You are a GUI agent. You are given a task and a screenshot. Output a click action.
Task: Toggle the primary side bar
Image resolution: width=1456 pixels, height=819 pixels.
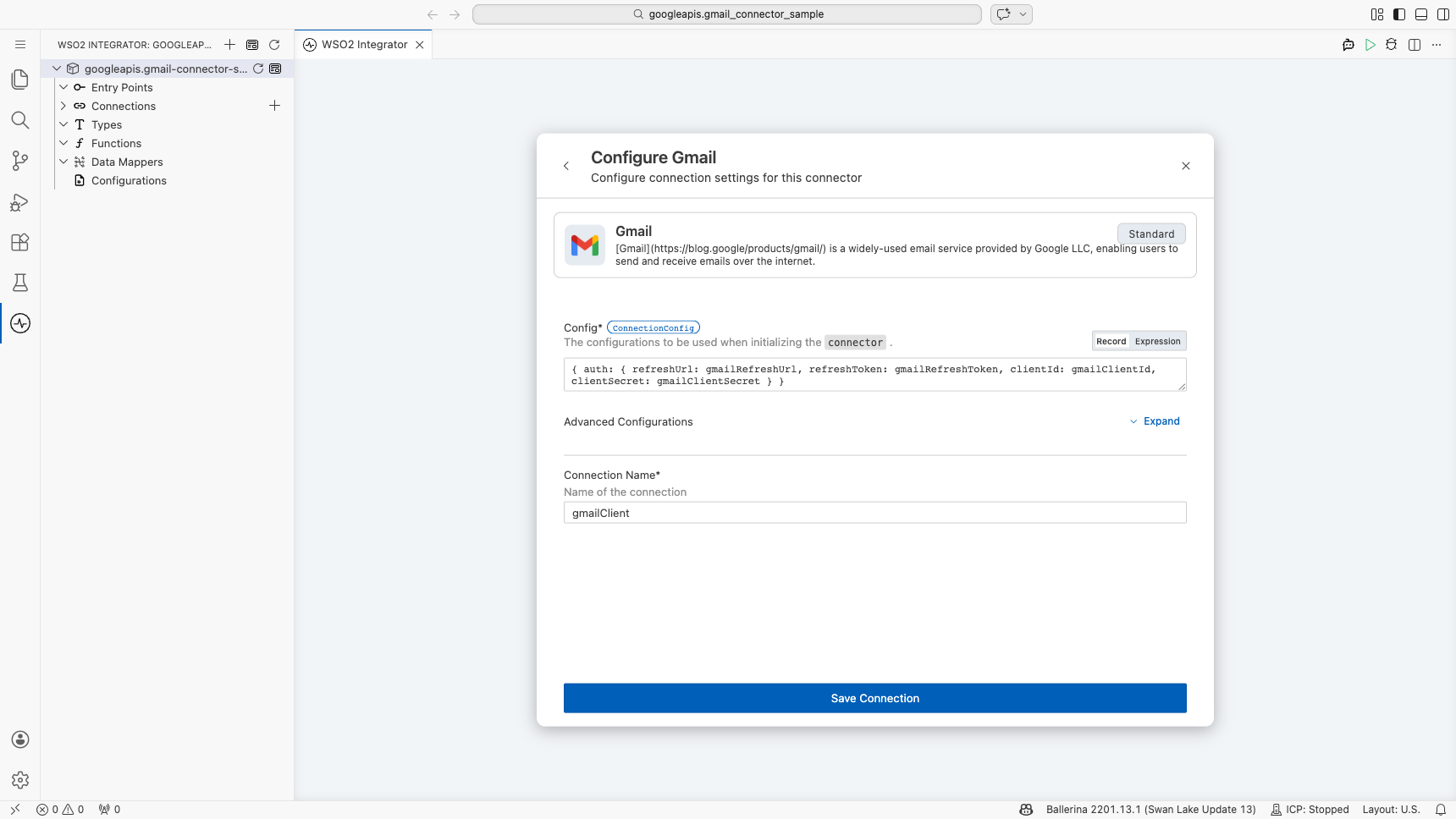coord(1399,14)
